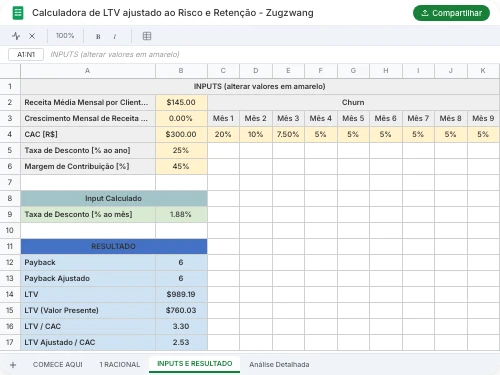500x375 pixels.
Task: Add a new sheet with plus icon
Action: pos(13,365)
